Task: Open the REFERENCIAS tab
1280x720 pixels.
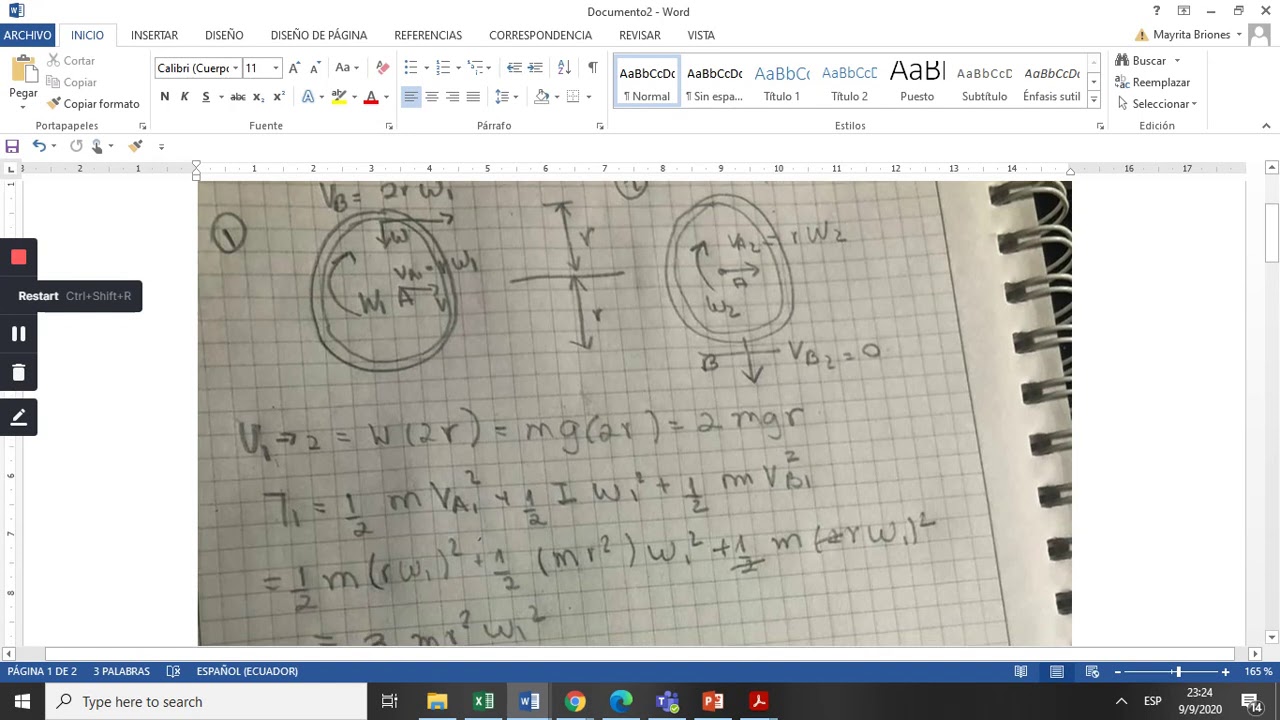Action: [428, 35]
